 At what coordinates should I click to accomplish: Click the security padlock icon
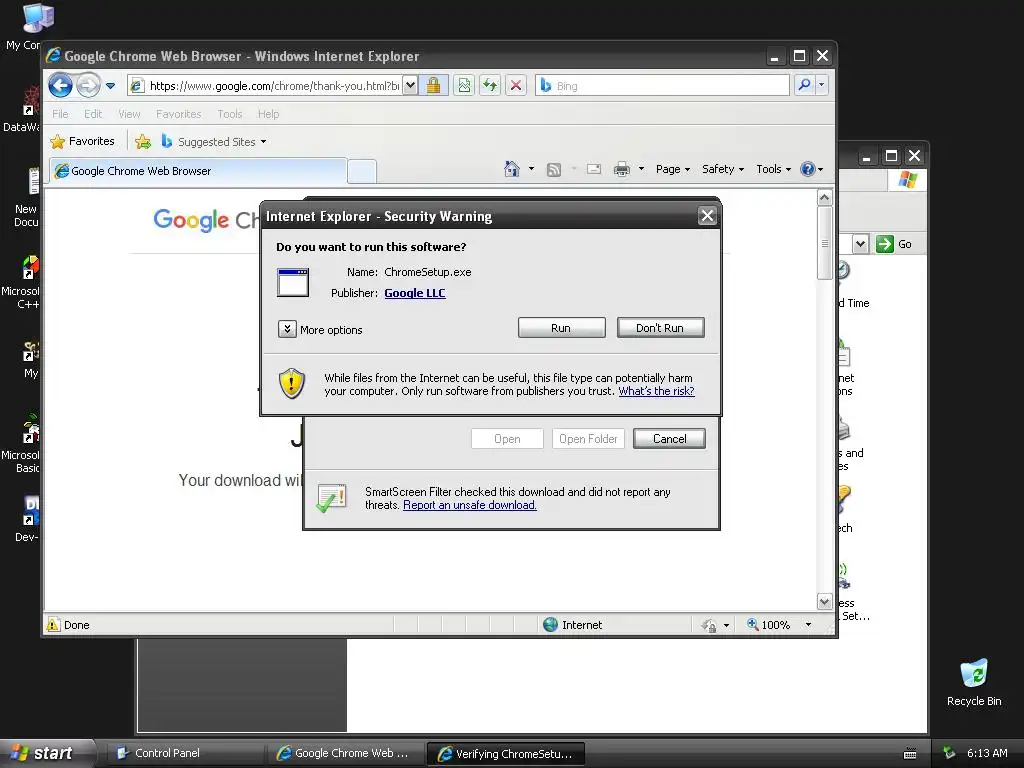434,86
